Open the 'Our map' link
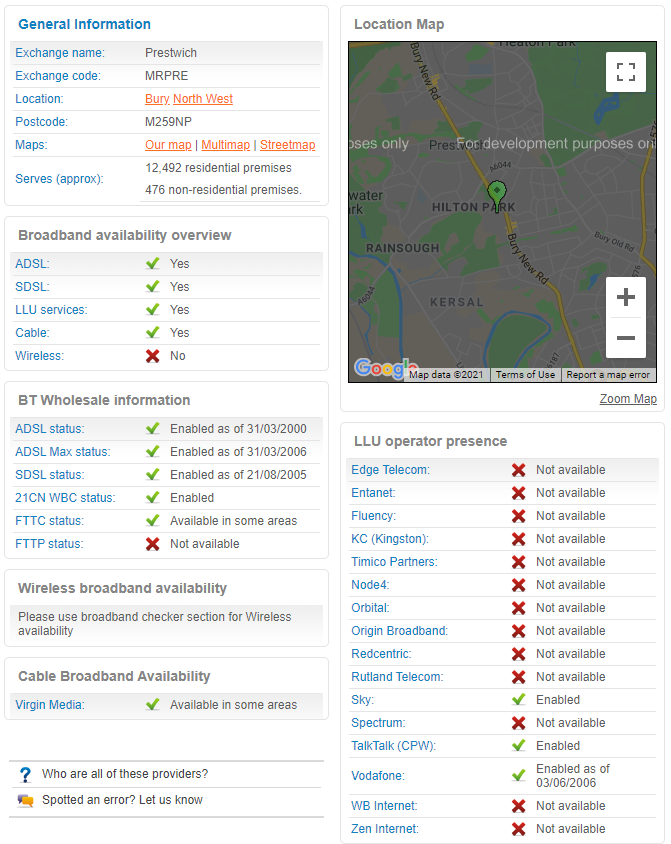This screenshot has width=671, height=844. [168, 145]
